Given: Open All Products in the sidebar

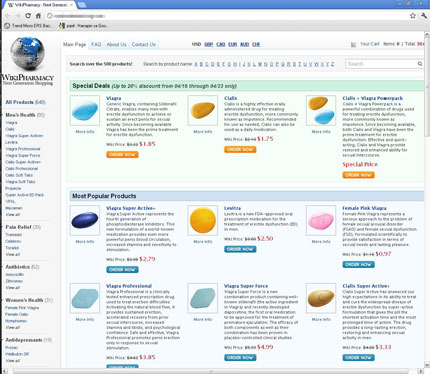Looking at the screenshot, I should [x=20, y=102].
